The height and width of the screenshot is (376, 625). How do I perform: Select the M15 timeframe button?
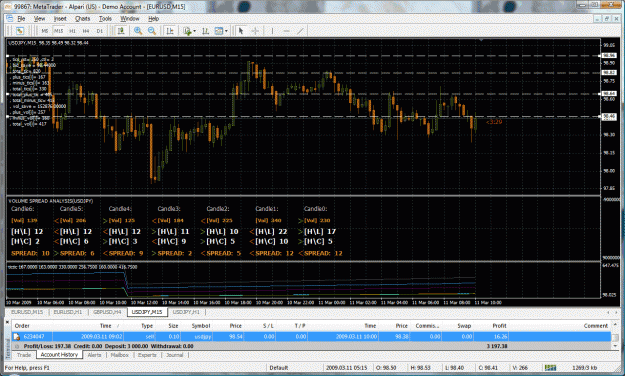pos(59,31)
